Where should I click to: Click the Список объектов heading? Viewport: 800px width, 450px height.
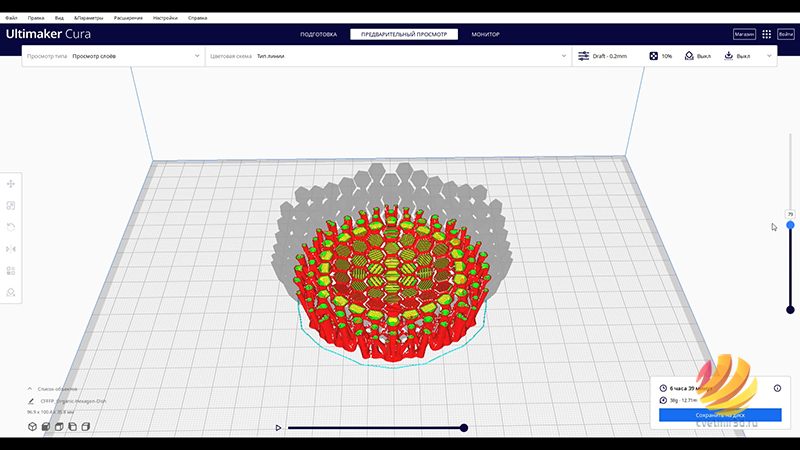coord(58,389)
